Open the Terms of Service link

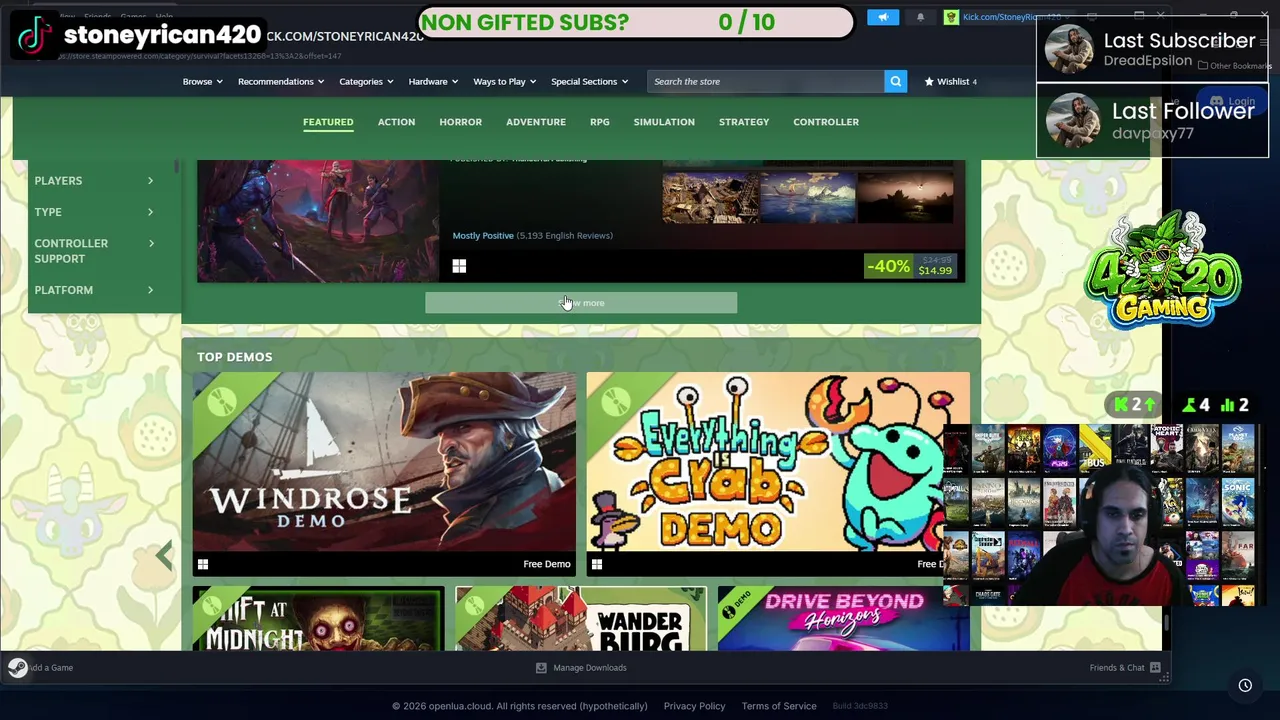779,706
